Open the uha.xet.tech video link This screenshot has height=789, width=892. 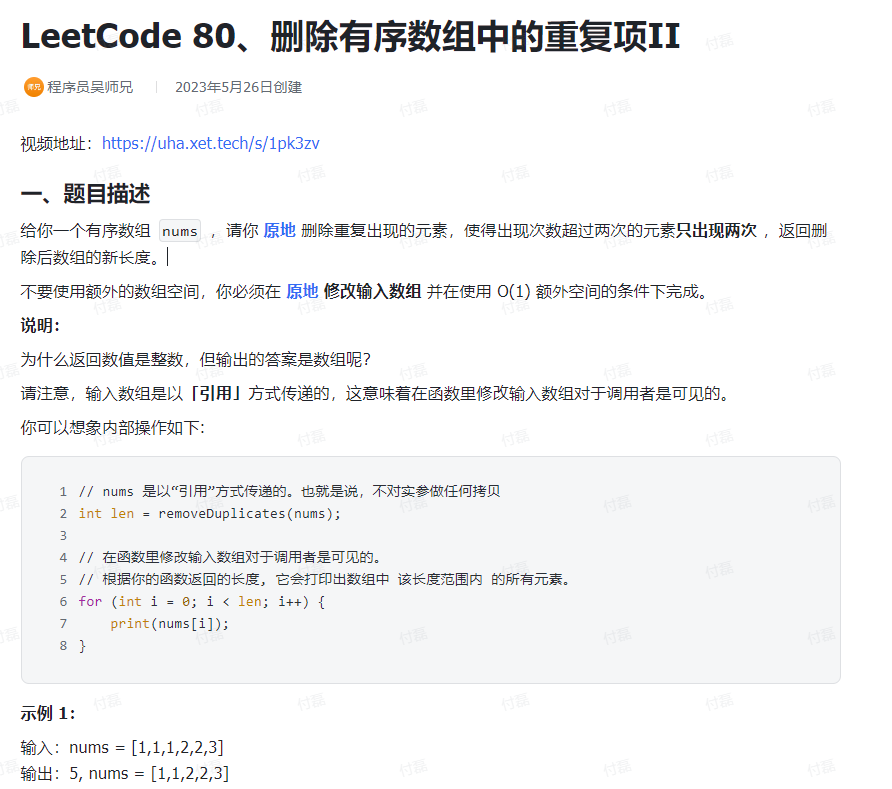coord(210,143)
